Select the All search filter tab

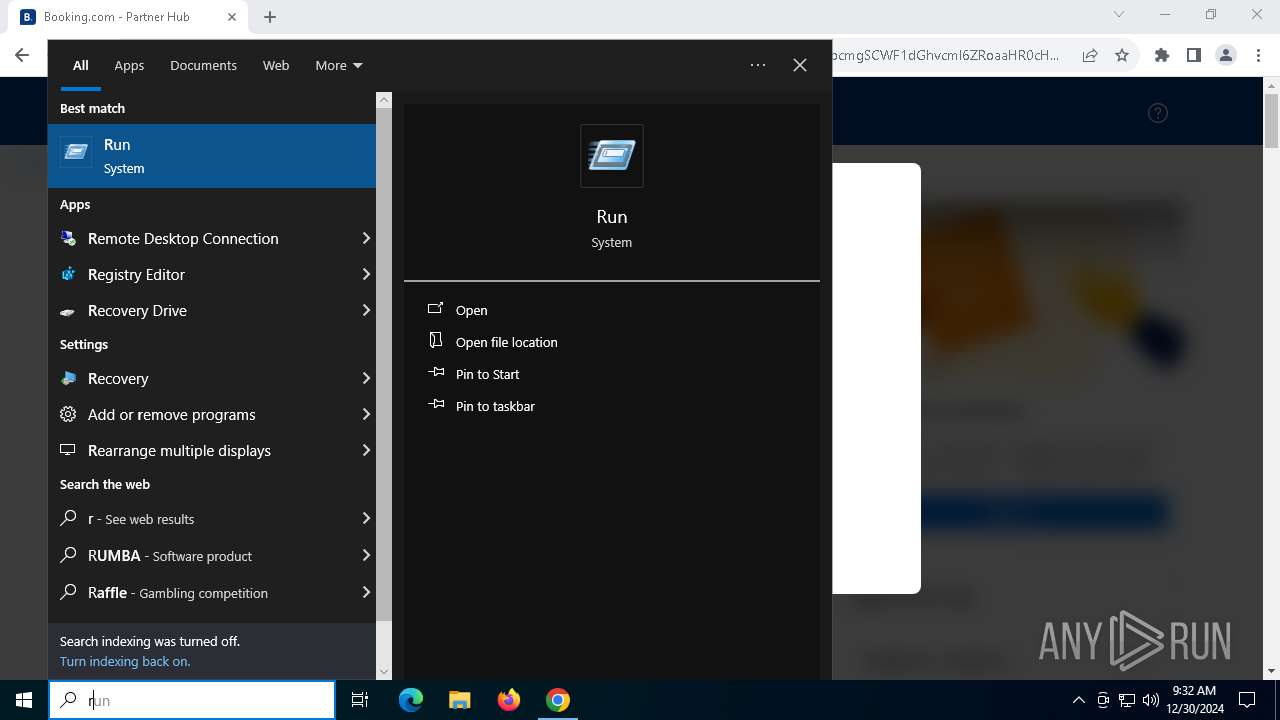[81, 65]
